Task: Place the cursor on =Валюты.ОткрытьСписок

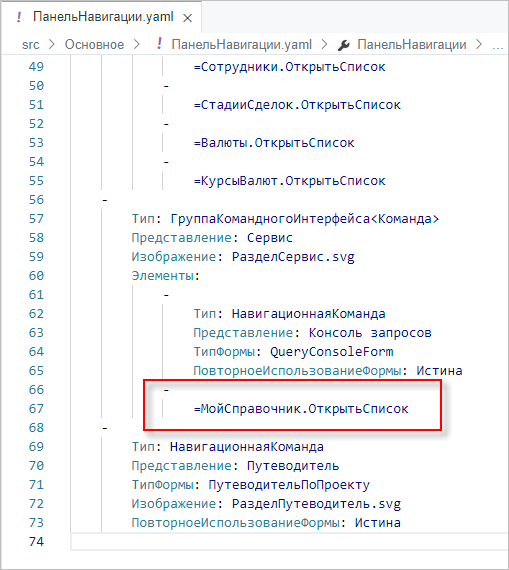Action: click(x=274, y=143)
